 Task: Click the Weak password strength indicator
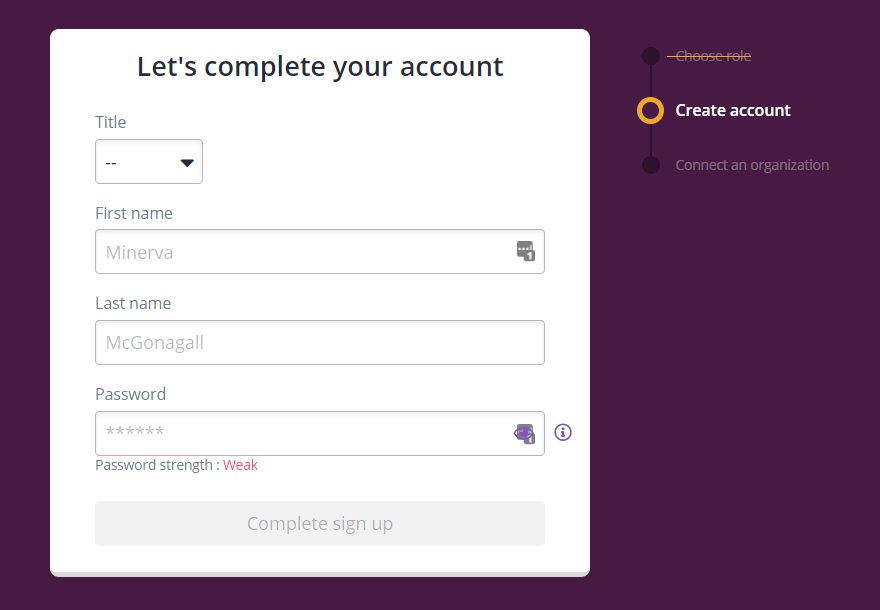tap(240, 465)
